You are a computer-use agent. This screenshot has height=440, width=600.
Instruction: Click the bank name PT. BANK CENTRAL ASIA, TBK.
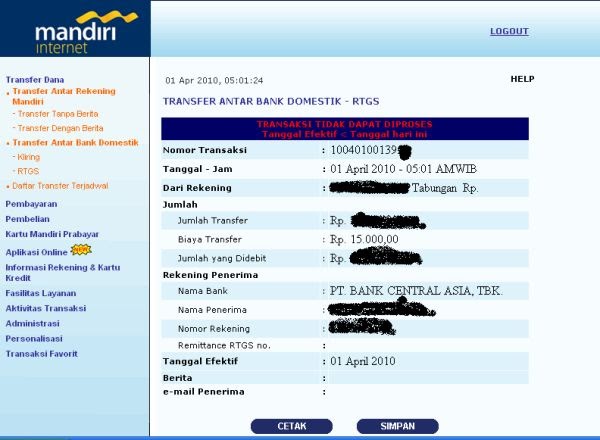[416, 291]
